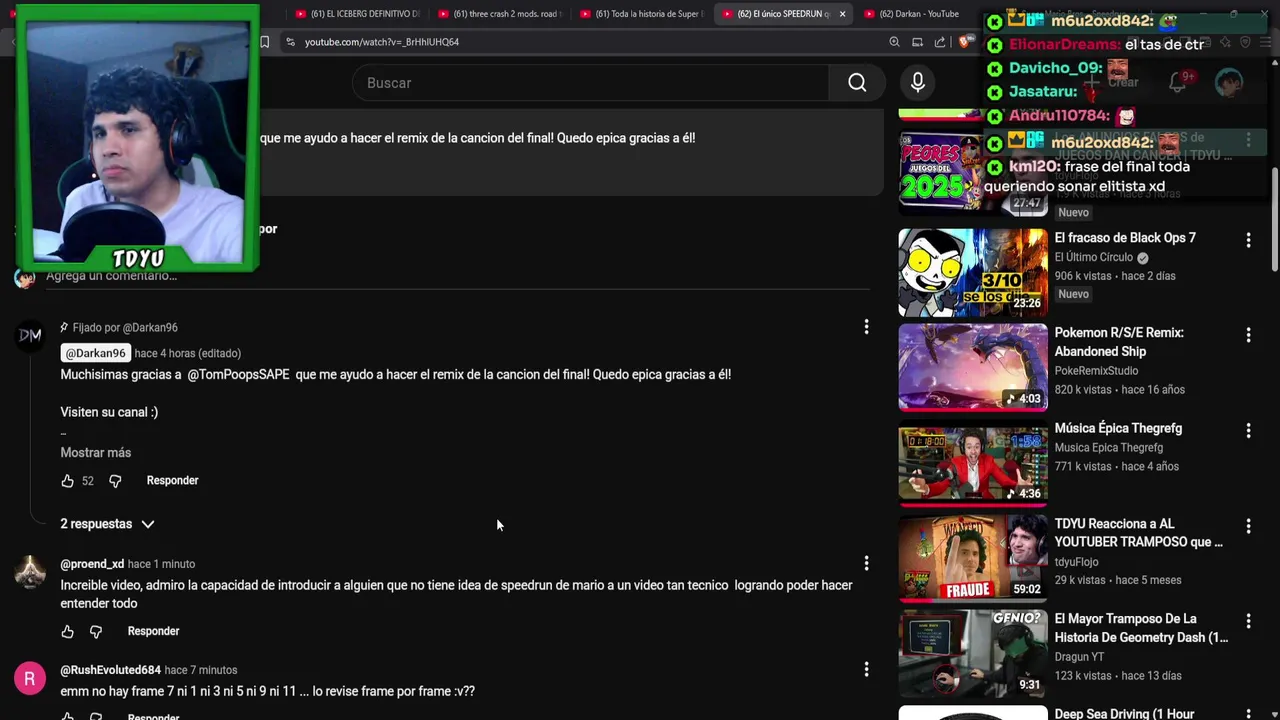
Task: Click @RushEvoluted684 profile avatar
Action: (x=30, y=678)
